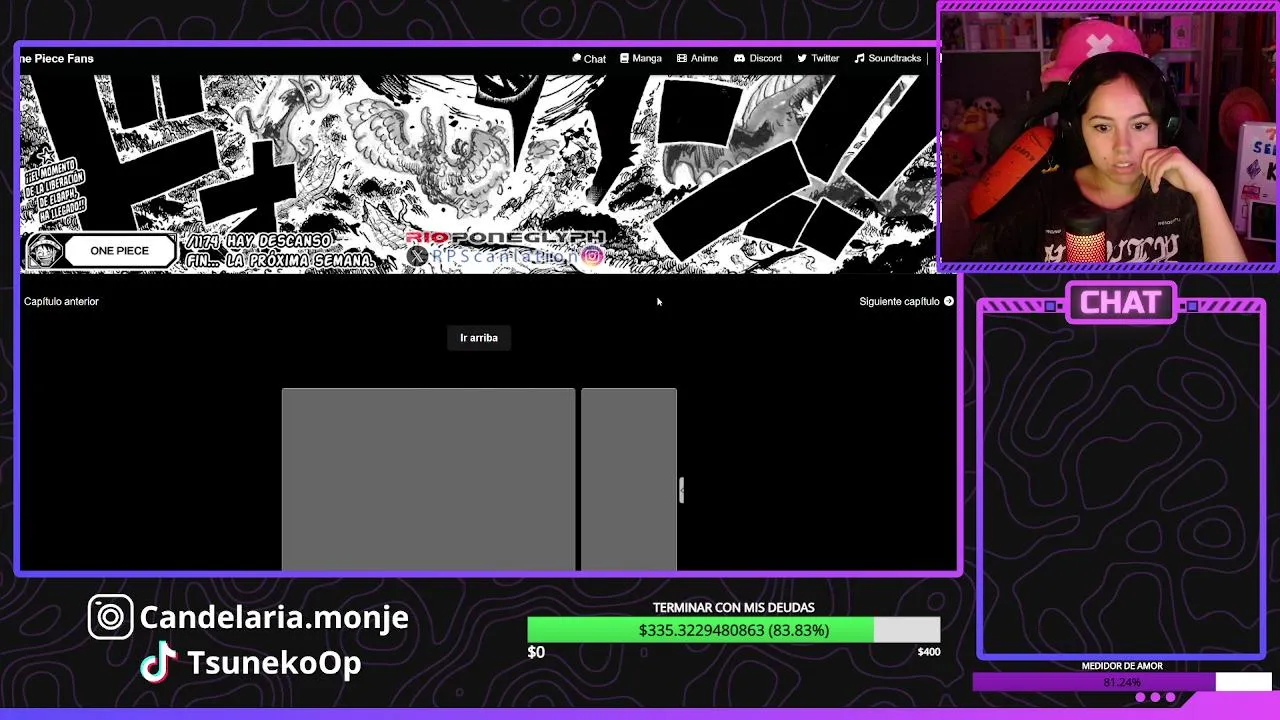Image resolution: width=1280 pixels, height=720 pixels.
Task: Go to Capítulo anterior
Action: coord(61,301)
